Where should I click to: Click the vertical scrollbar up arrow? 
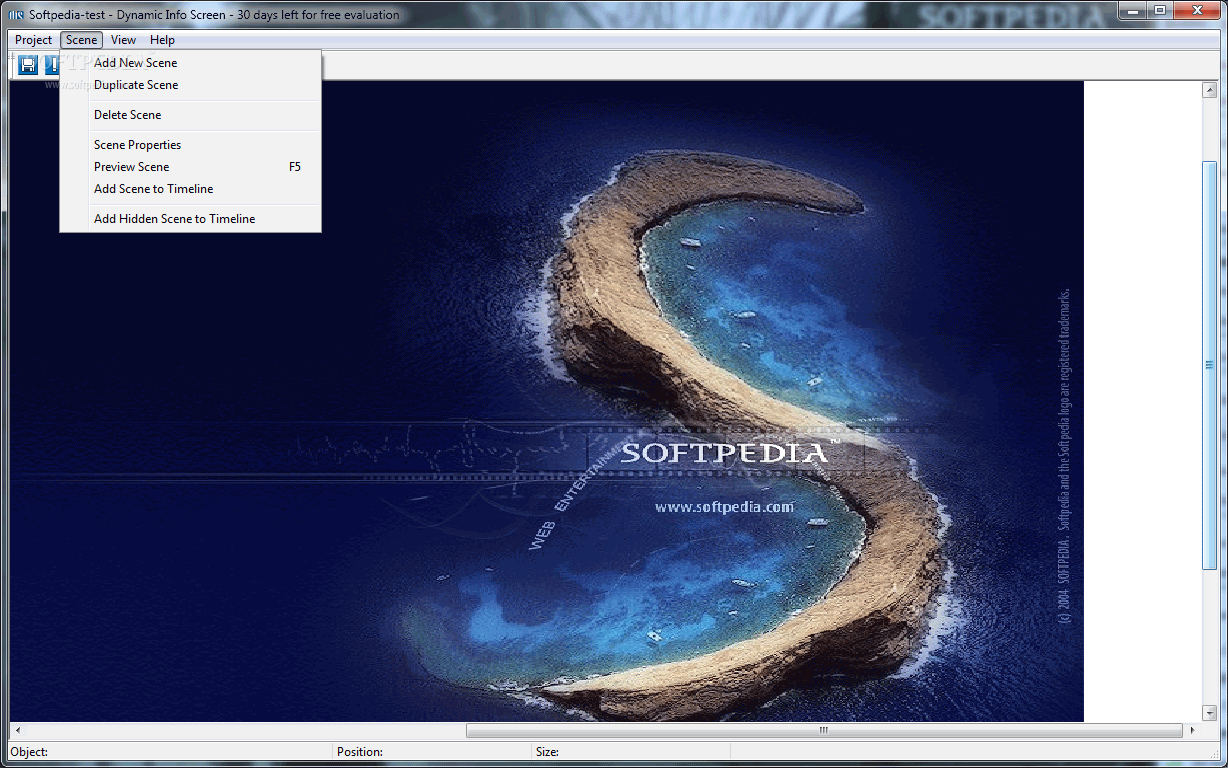pyautogui.click(x=1209, y=90)
